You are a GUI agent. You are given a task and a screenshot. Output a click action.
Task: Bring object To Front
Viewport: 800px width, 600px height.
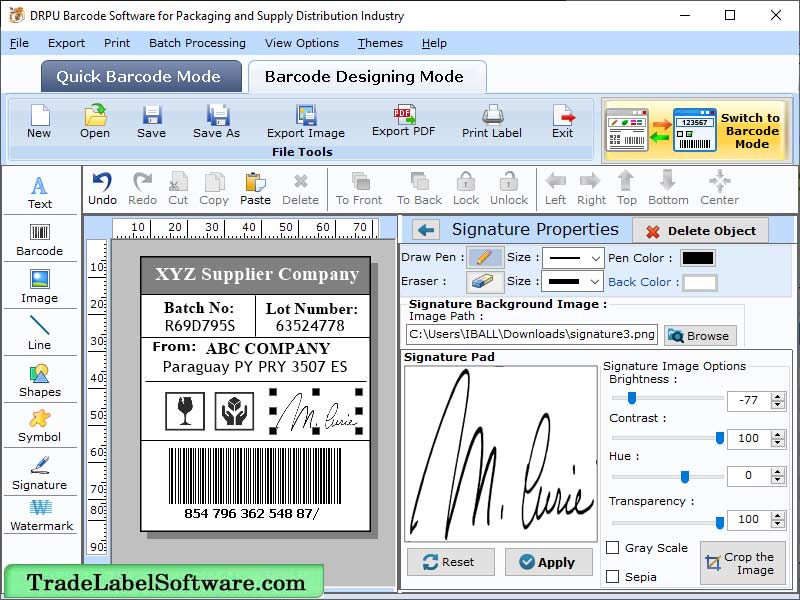click(x=359, y=188)
